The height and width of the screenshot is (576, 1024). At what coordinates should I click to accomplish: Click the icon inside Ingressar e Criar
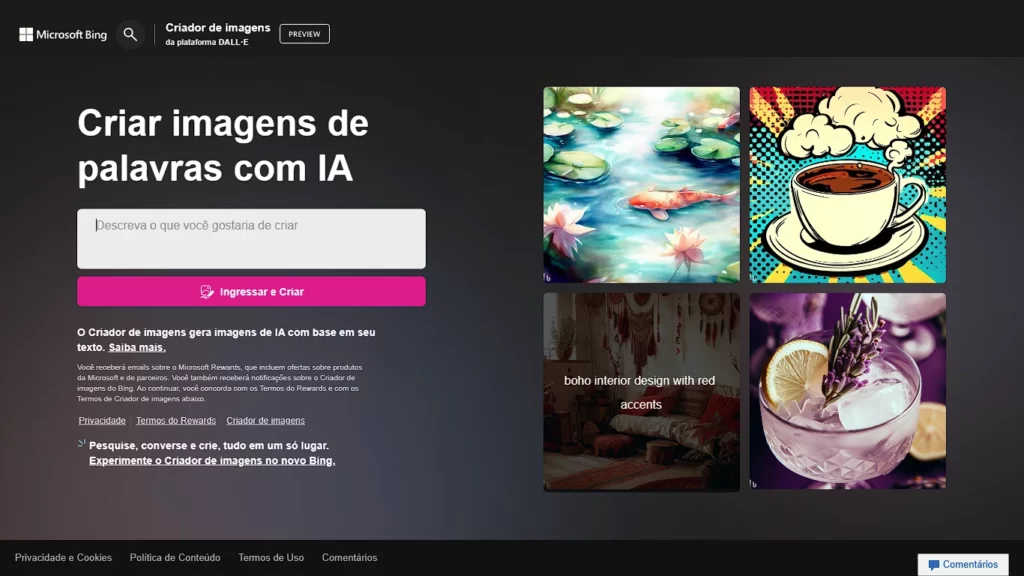tap(206, 291)
